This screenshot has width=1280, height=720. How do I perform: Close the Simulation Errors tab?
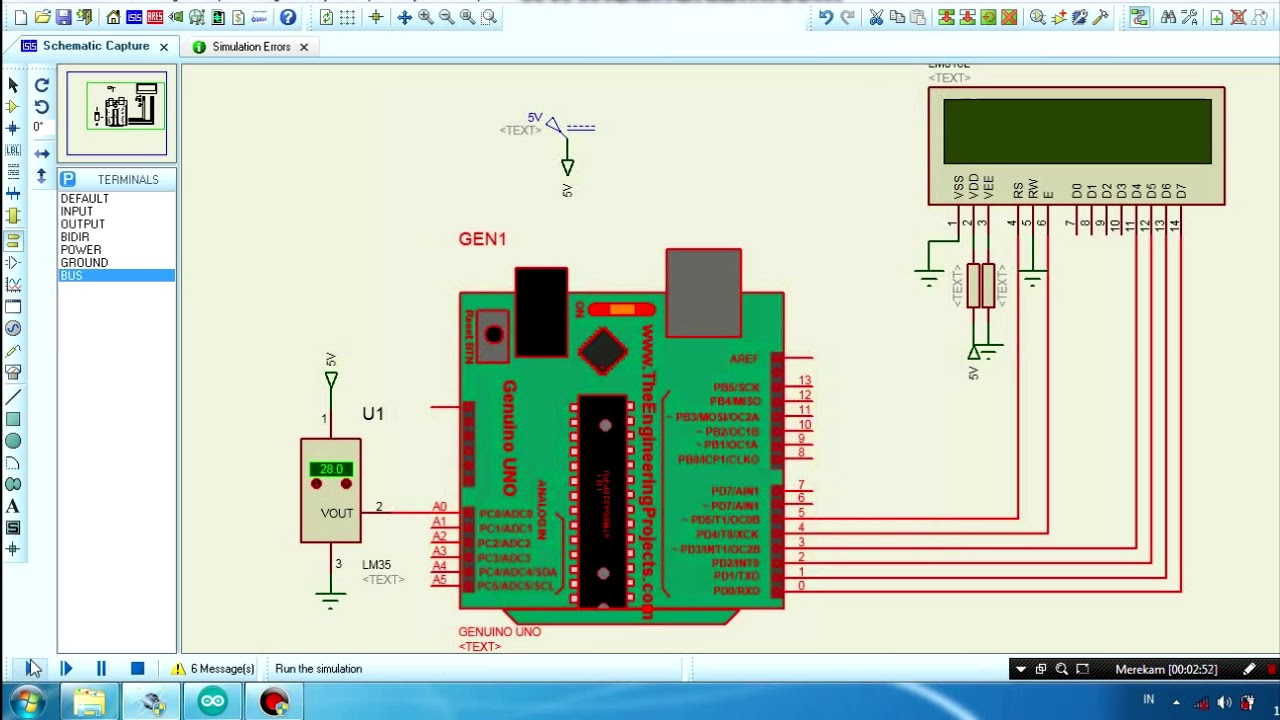[x=303, y=47]
